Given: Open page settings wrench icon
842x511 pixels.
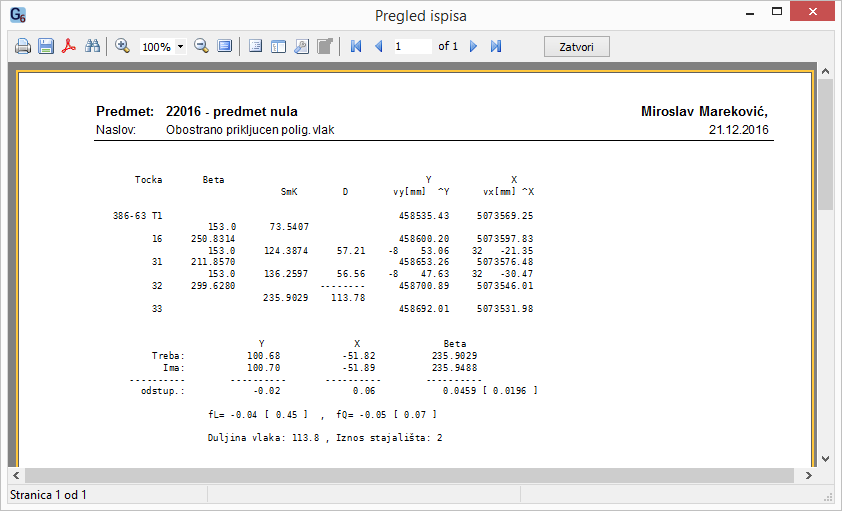Looking at the screenshot, I should pyautogui.click(x=301, y=47).
